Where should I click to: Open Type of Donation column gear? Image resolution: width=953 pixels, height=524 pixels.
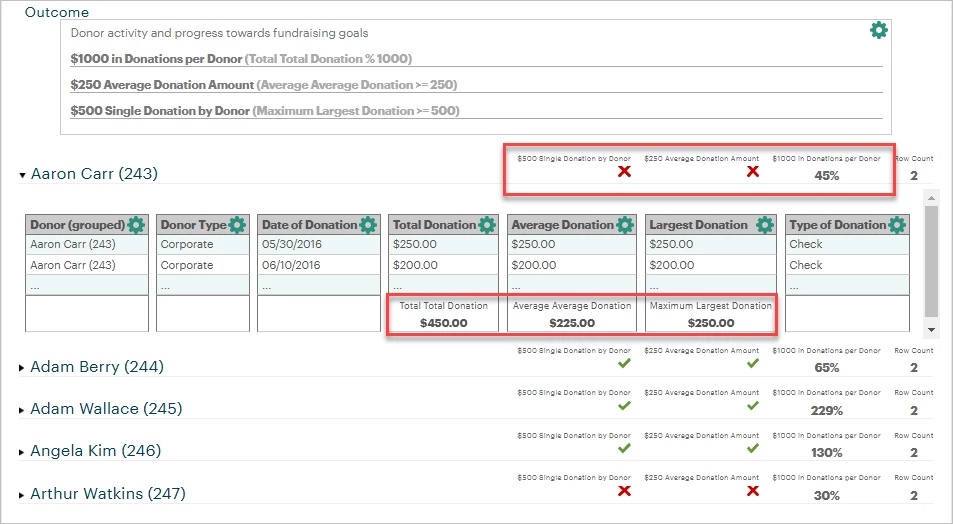pos(897,225)
